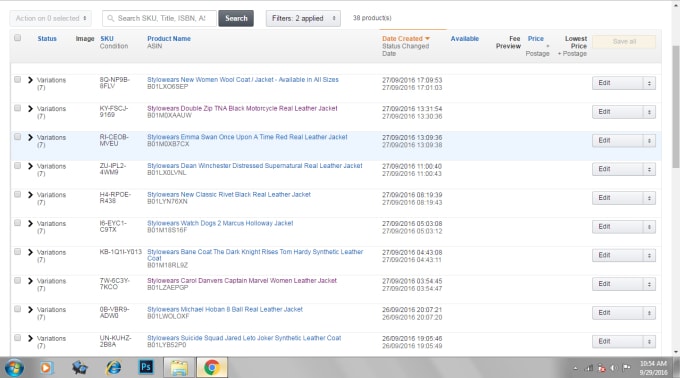Viewport: 680px width, 378px height.
Task: Switch to Chrome in taskbar
Action: coord(212,368)
